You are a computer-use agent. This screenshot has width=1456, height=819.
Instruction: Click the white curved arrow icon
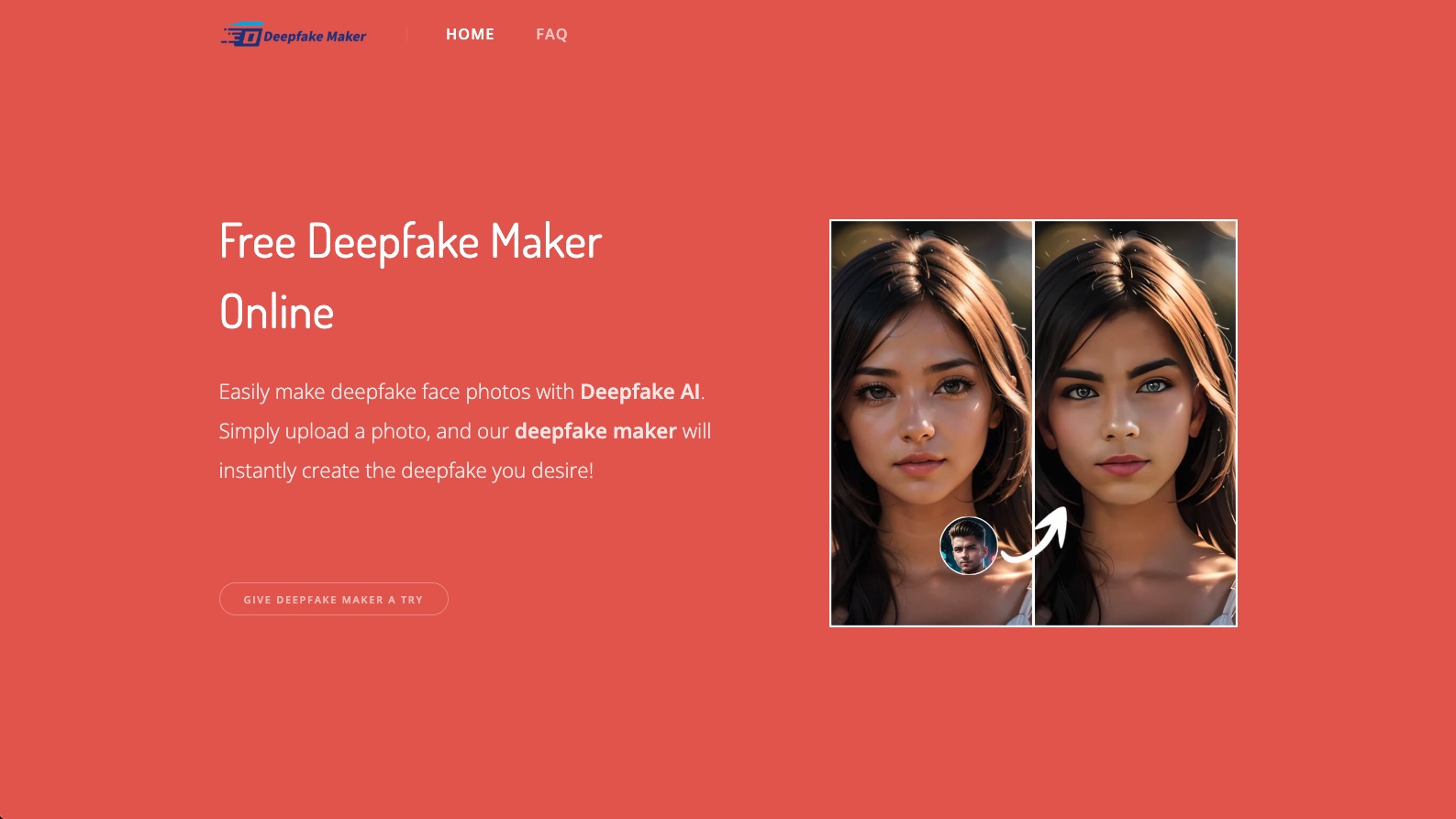(x=1035, y=534)
